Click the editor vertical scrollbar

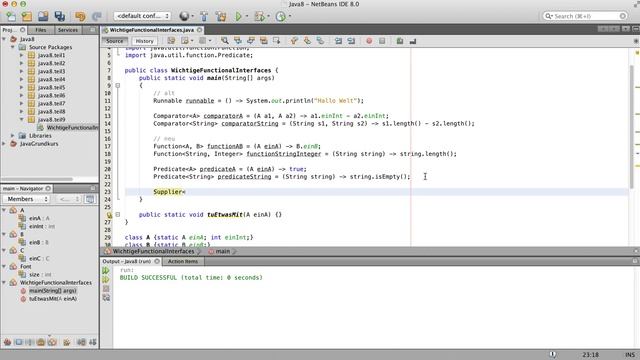pos(631,127)
